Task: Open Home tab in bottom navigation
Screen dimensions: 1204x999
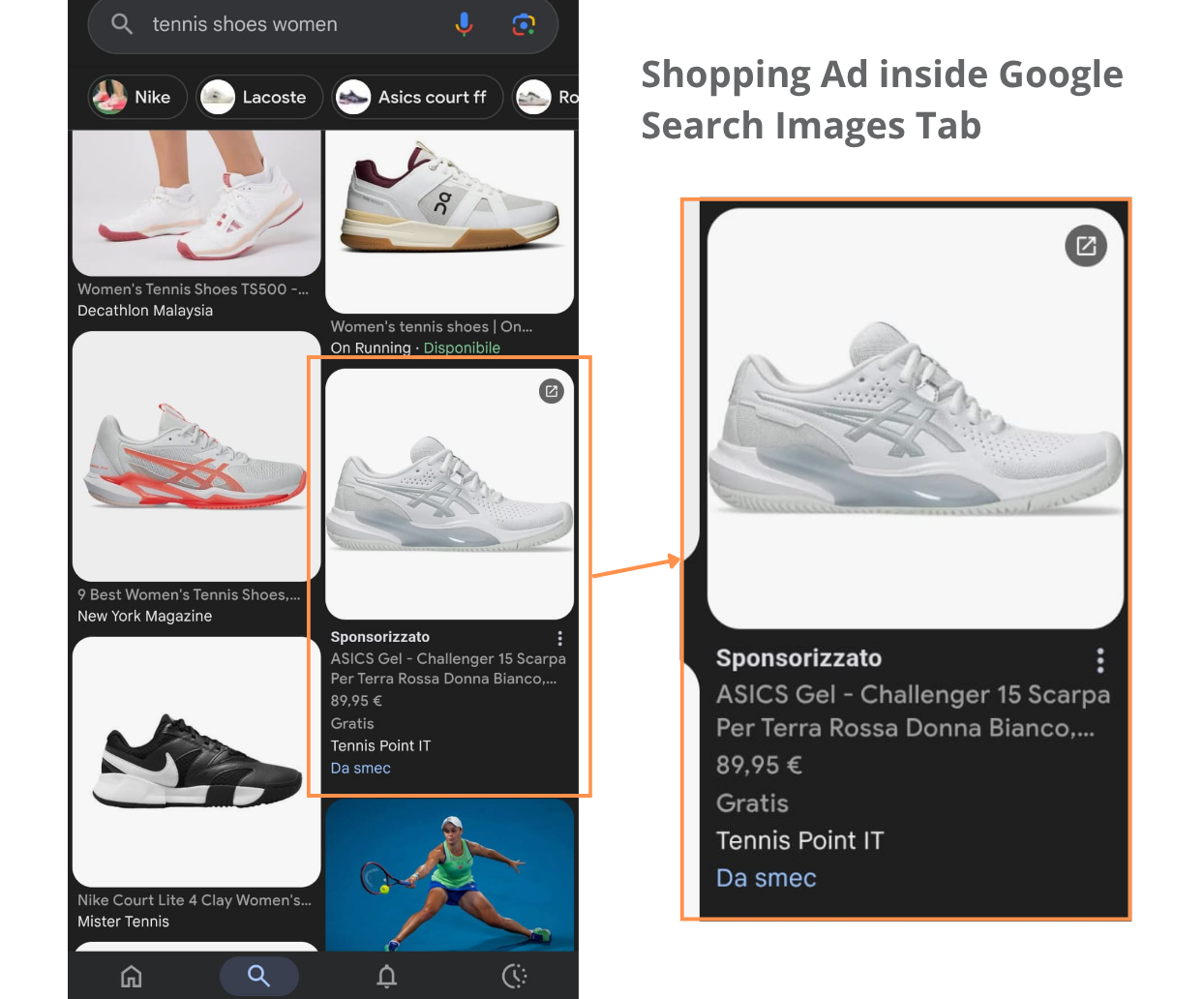Action: coord(132,976)
